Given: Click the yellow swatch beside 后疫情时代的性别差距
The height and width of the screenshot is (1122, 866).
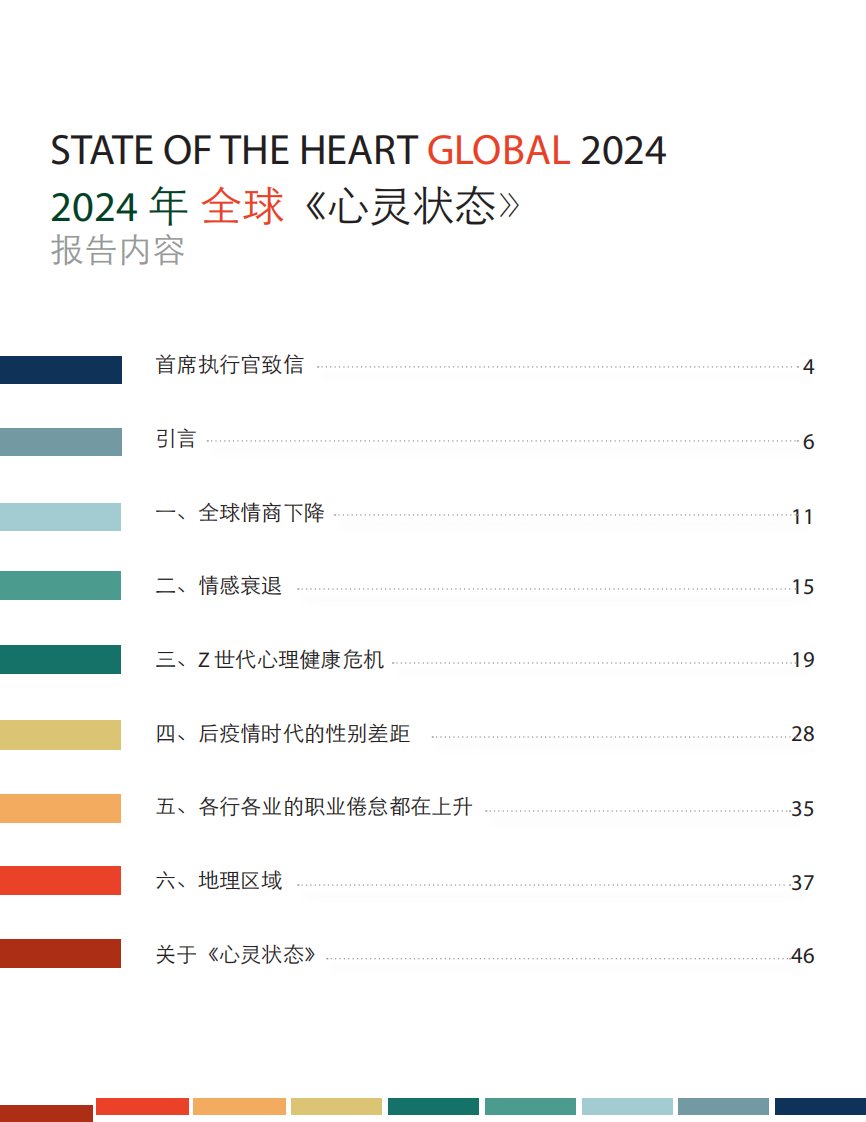Looking at the screenshot, I should (x=61, y=735).
